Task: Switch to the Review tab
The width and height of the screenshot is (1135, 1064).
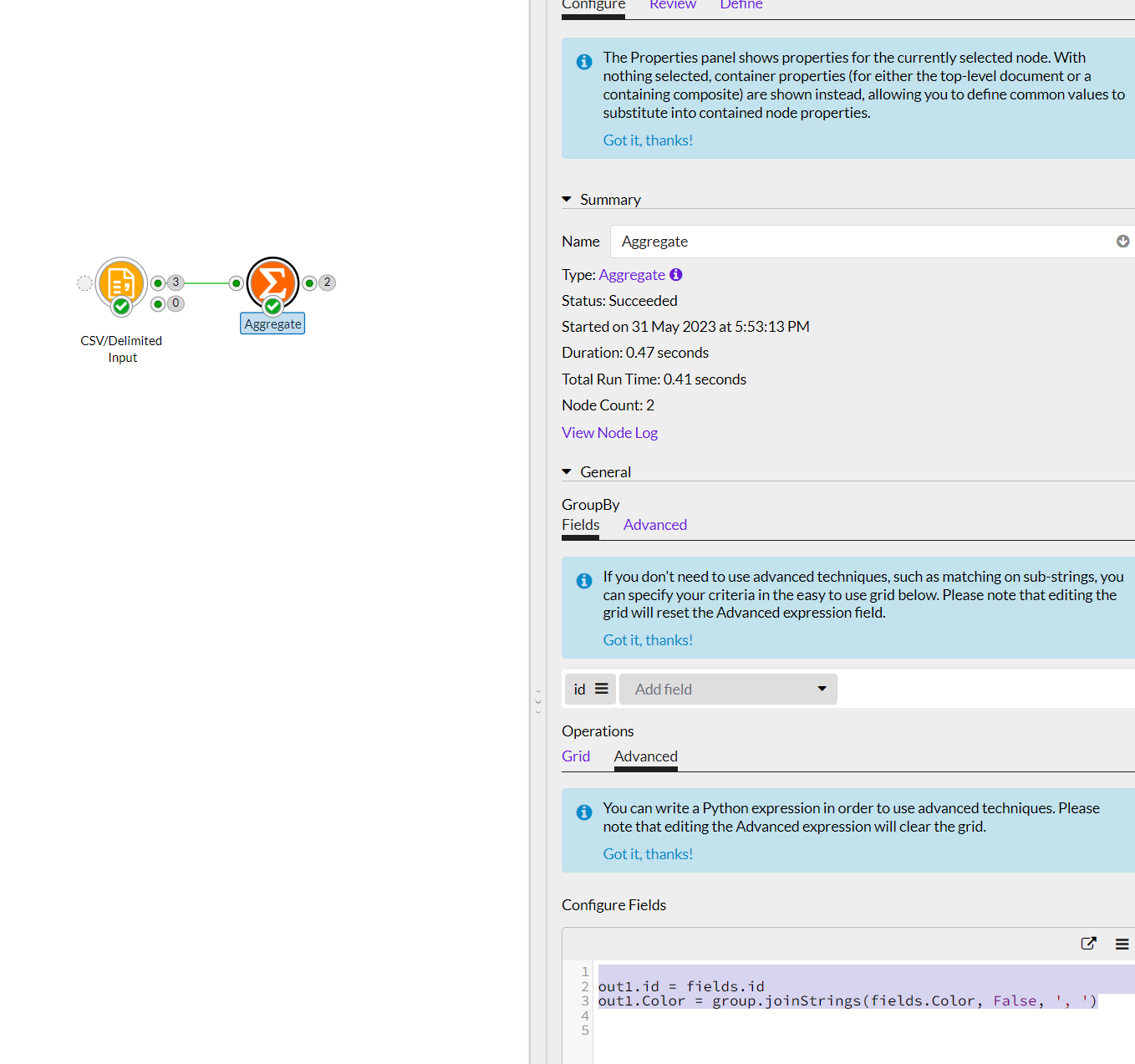Action: [x=673, y=5]
